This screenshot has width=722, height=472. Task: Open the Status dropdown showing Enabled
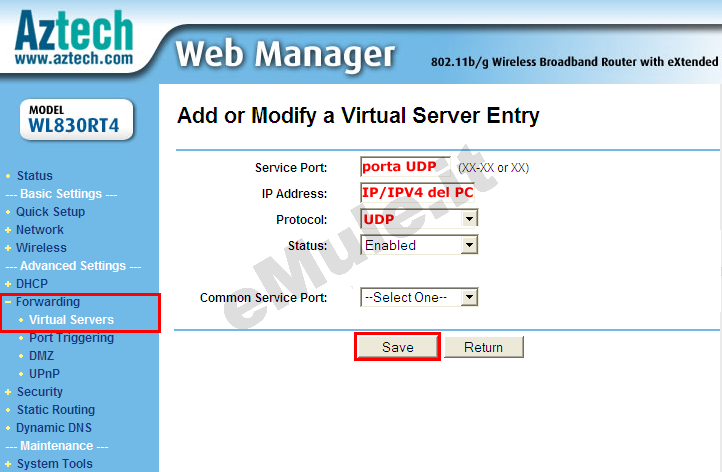click(x=419, y=245)
